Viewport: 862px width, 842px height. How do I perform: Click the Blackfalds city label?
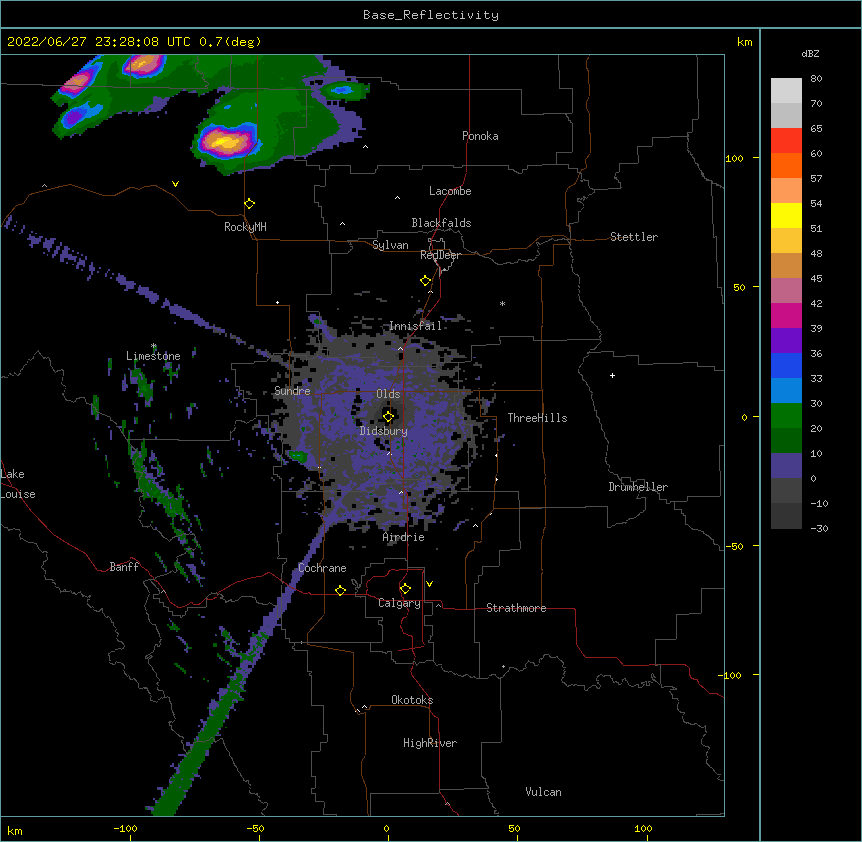441,223
